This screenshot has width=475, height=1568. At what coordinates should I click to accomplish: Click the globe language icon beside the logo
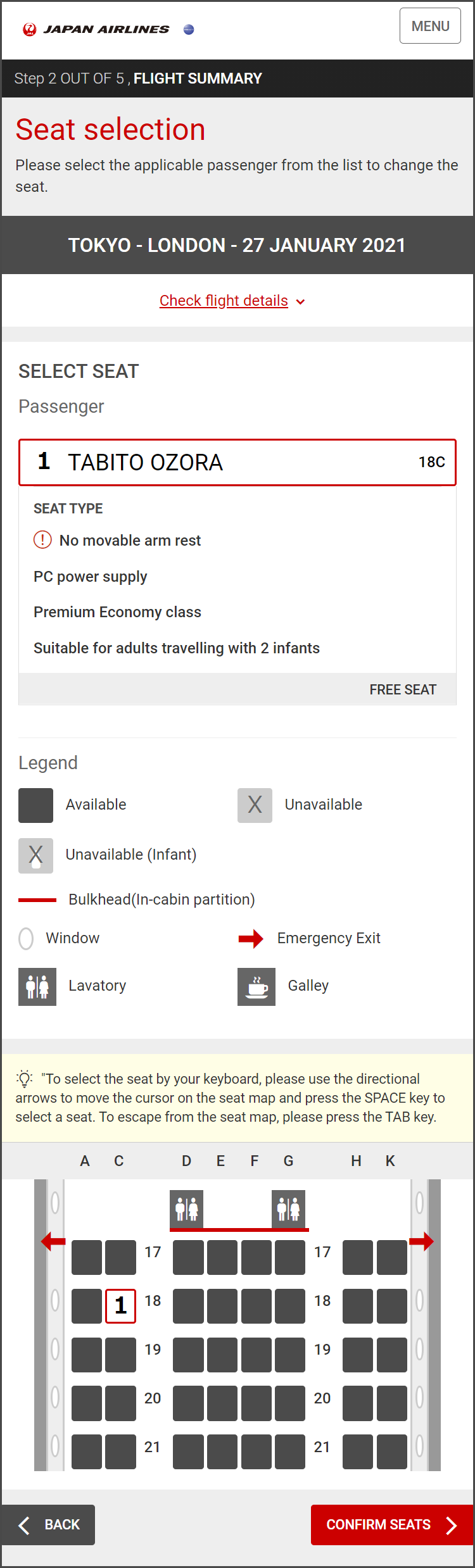point(187,28)
